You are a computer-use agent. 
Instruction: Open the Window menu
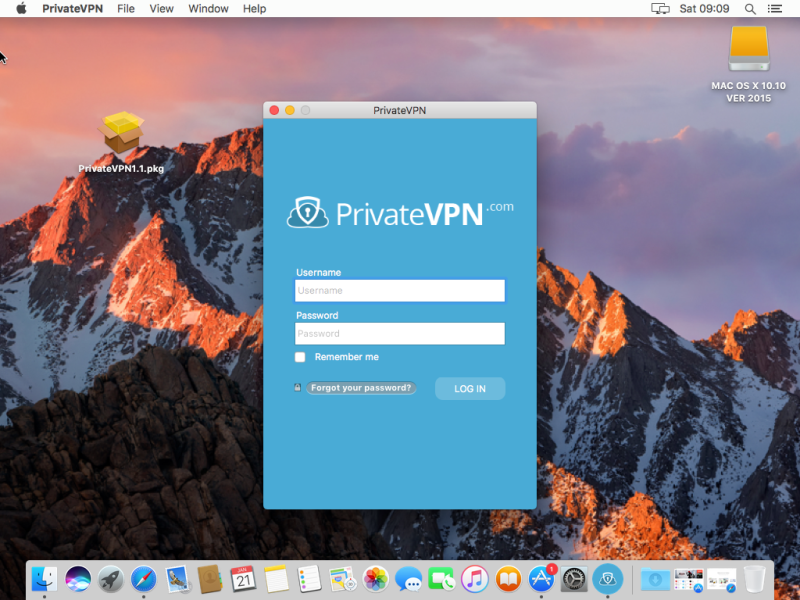(x=208, y=8)
